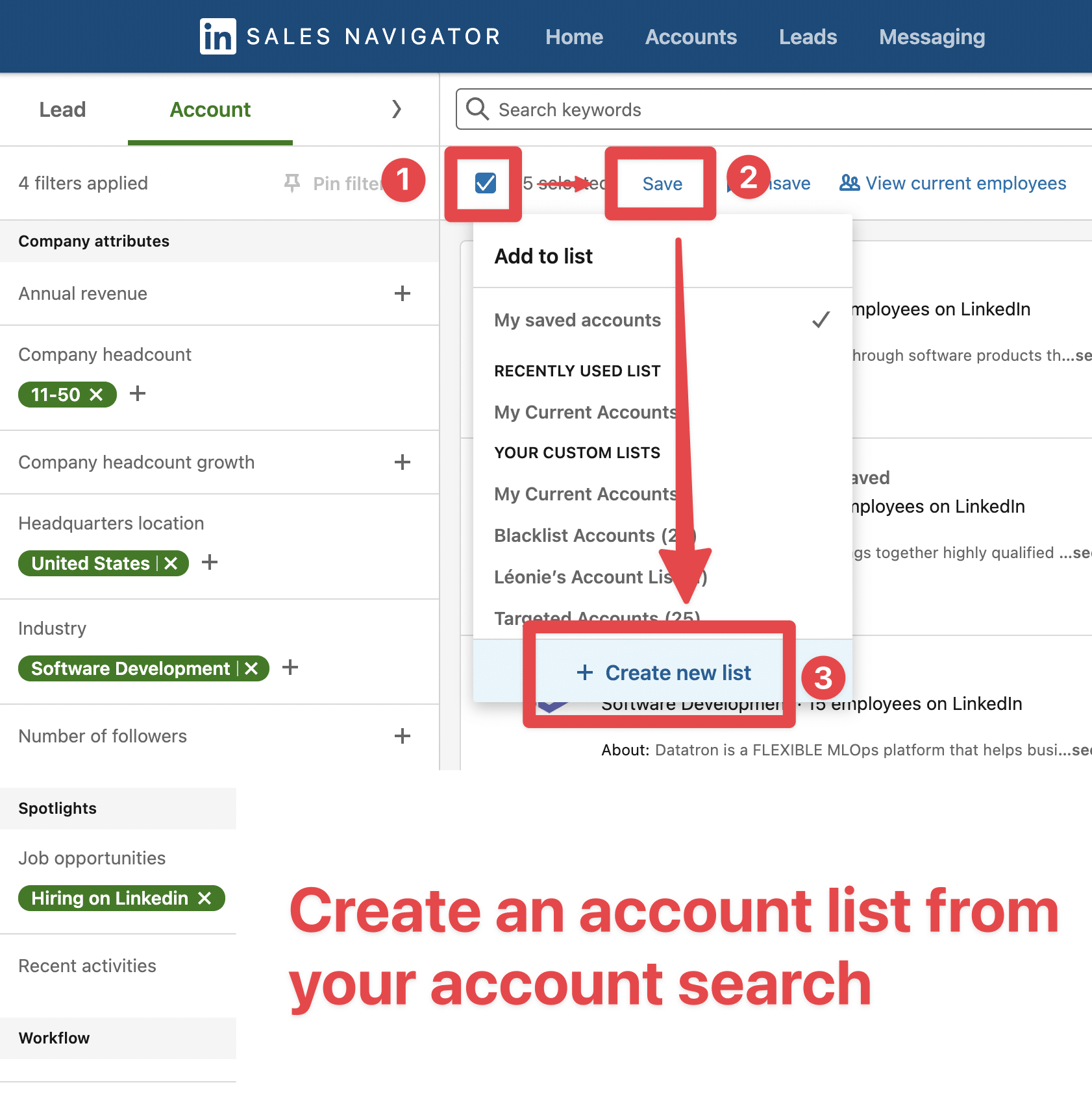Screen dimensions: 1092x1111
Task: Remove the United States headquarters filter
Action: click(x=170, y=563)
